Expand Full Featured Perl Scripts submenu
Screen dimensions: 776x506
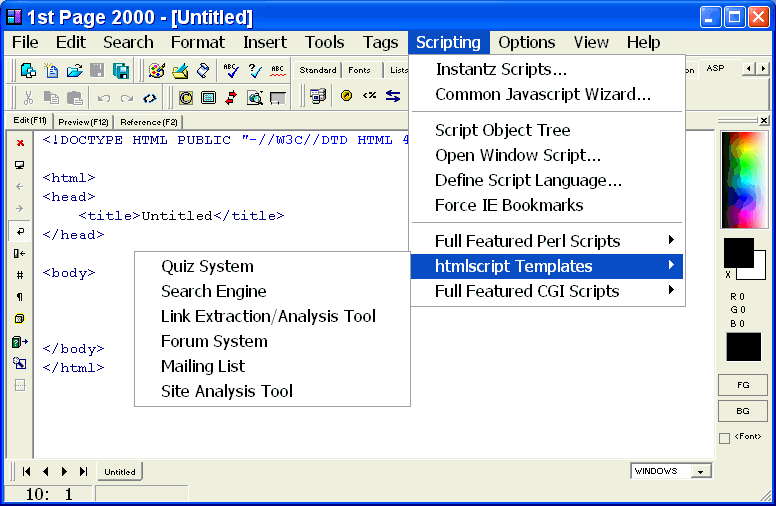pyautogui.click(x=548, y=241)
